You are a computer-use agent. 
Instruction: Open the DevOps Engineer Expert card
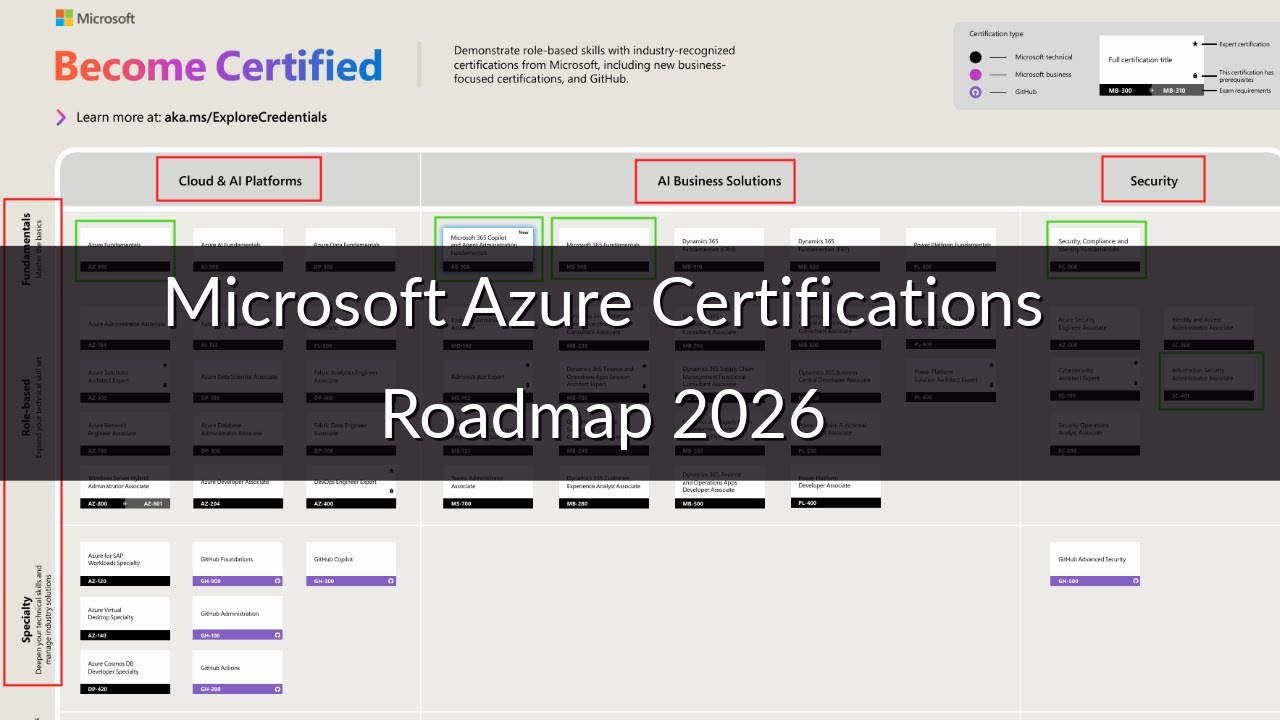[x=351, y=487]
